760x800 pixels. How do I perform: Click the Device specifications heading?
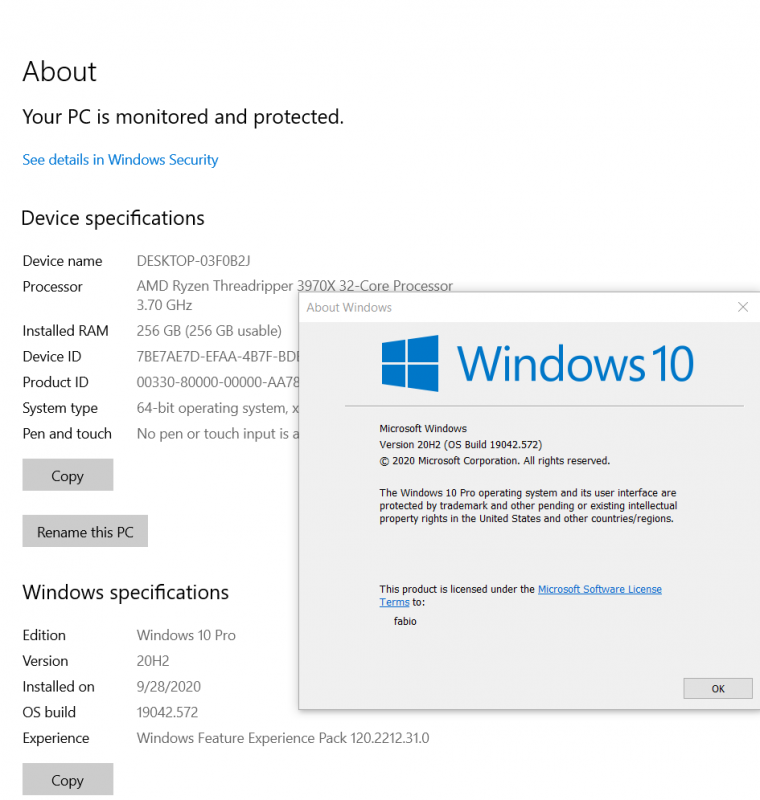(113, 218)
